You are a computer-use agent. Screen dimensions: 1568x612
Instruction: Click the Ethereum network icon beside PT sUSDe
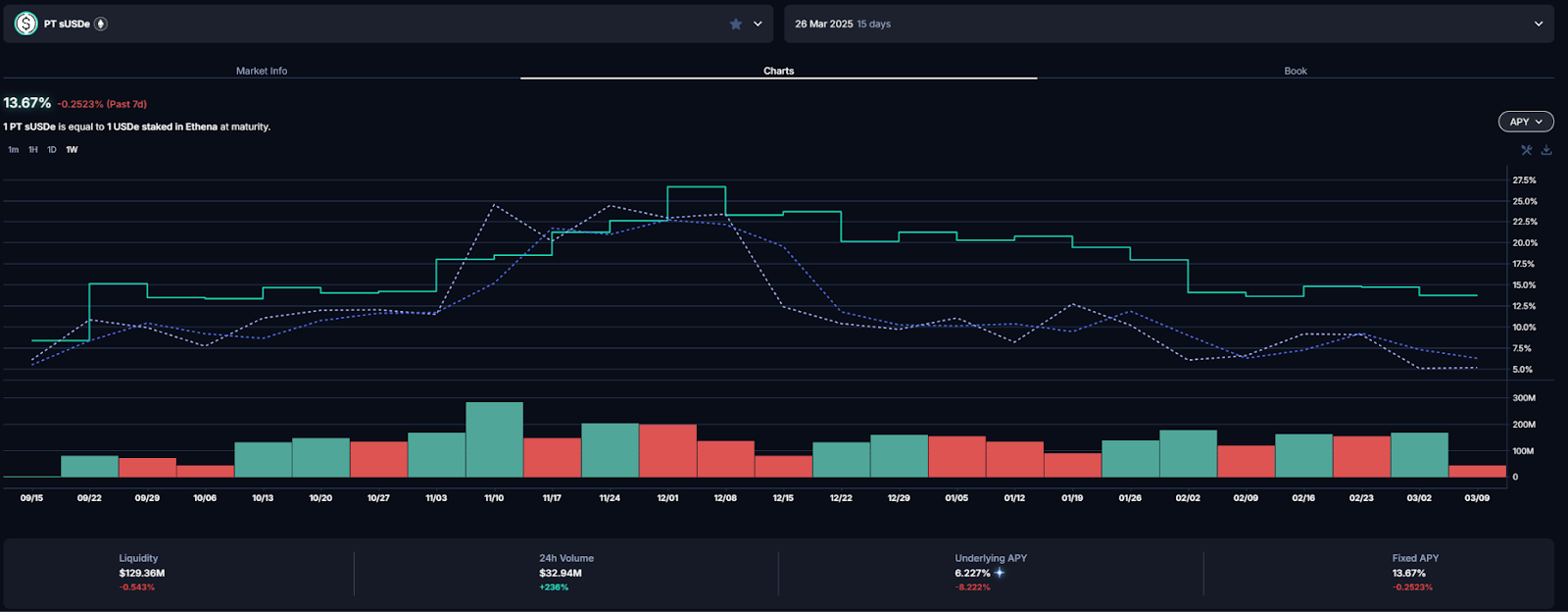coord(101,24)
